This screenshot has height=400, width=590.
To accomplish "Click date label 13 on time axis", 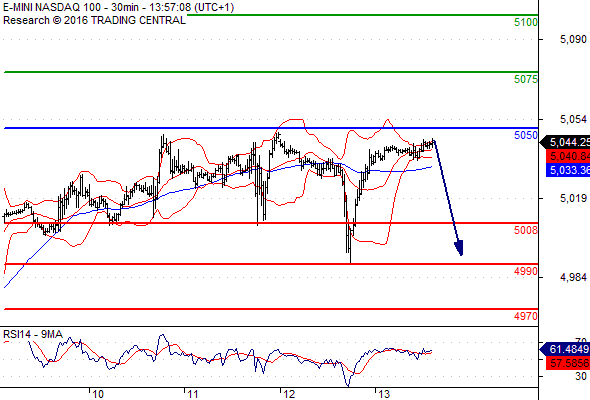I will pos(384,394).
